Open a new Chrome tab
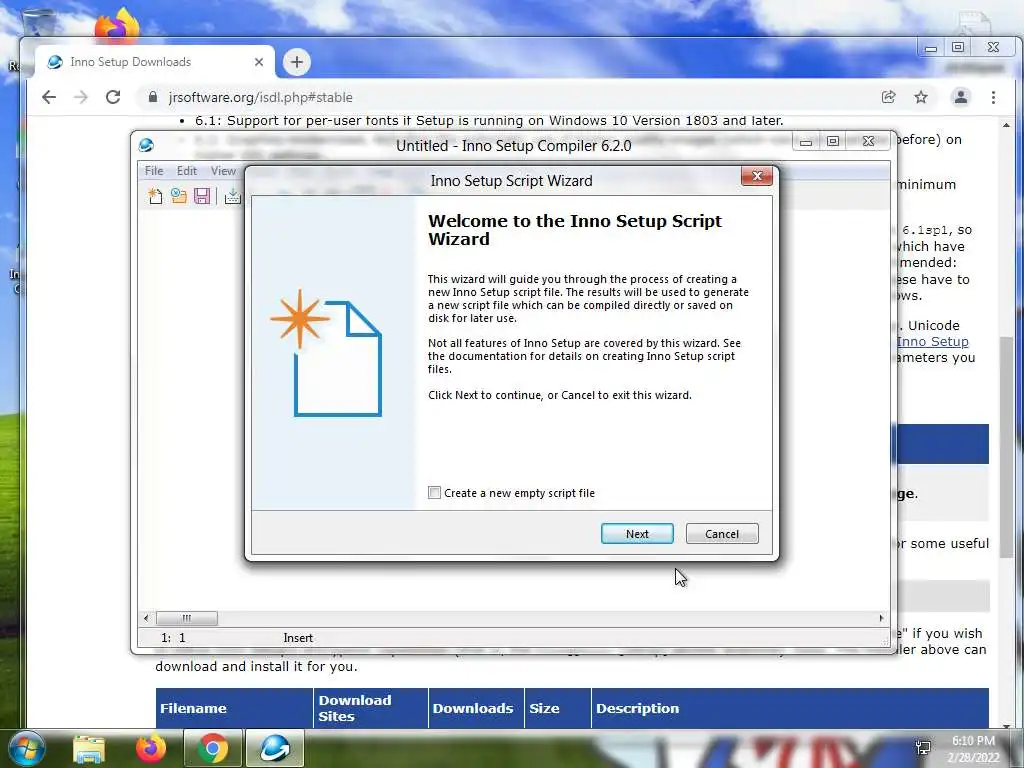Image resolution: width=1024 pixels, height=768 pixels. point(296,62)
